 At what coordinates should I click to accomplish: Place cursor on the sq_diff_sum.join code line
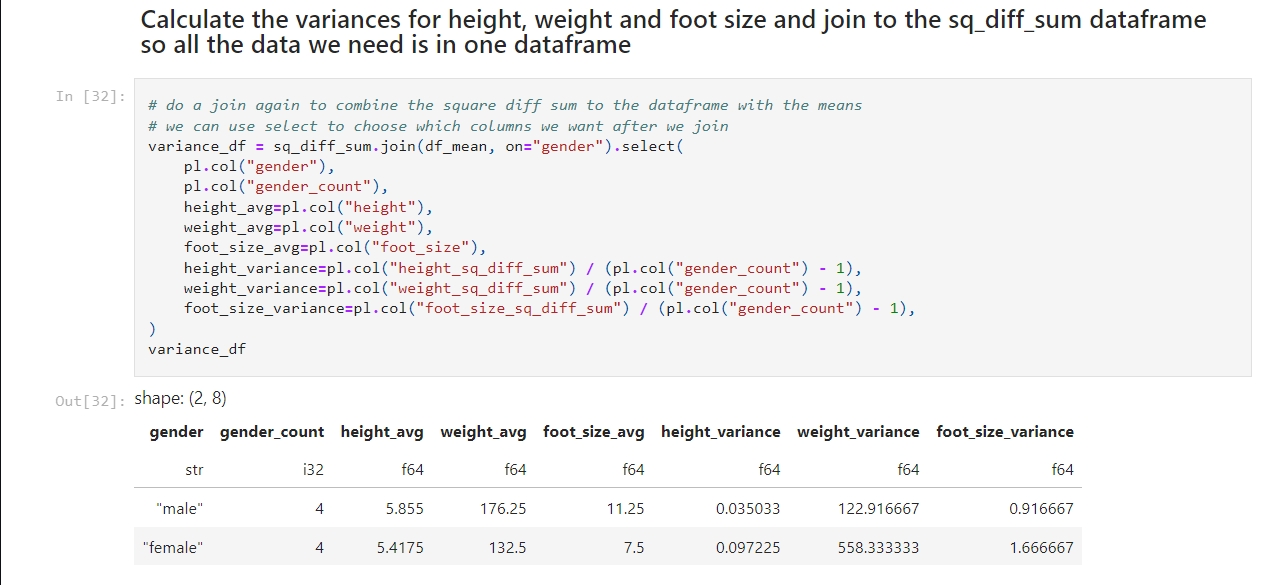click(x=418, y=146)
